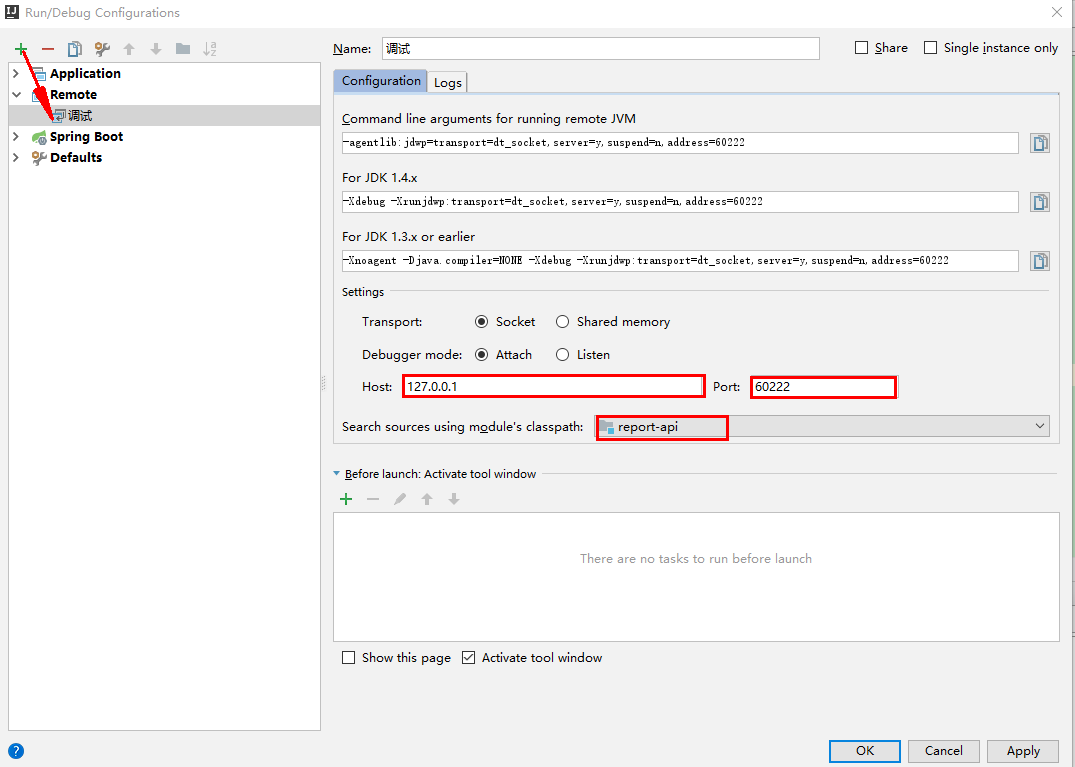
Task: Add a before-launch task with the plus icon
Action: point(346,499)
